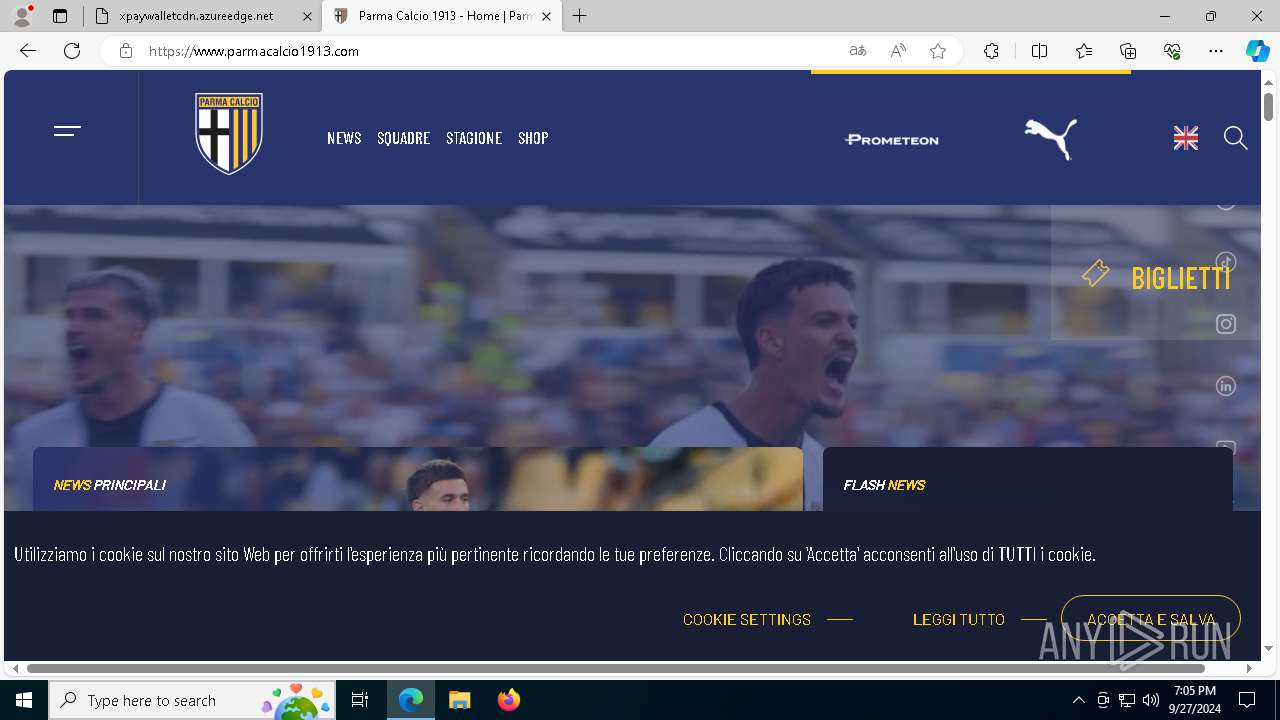This screenshot has height=720, width=1280.
Task: Open the taskbar clock and date
Action: pos(1194,700)
